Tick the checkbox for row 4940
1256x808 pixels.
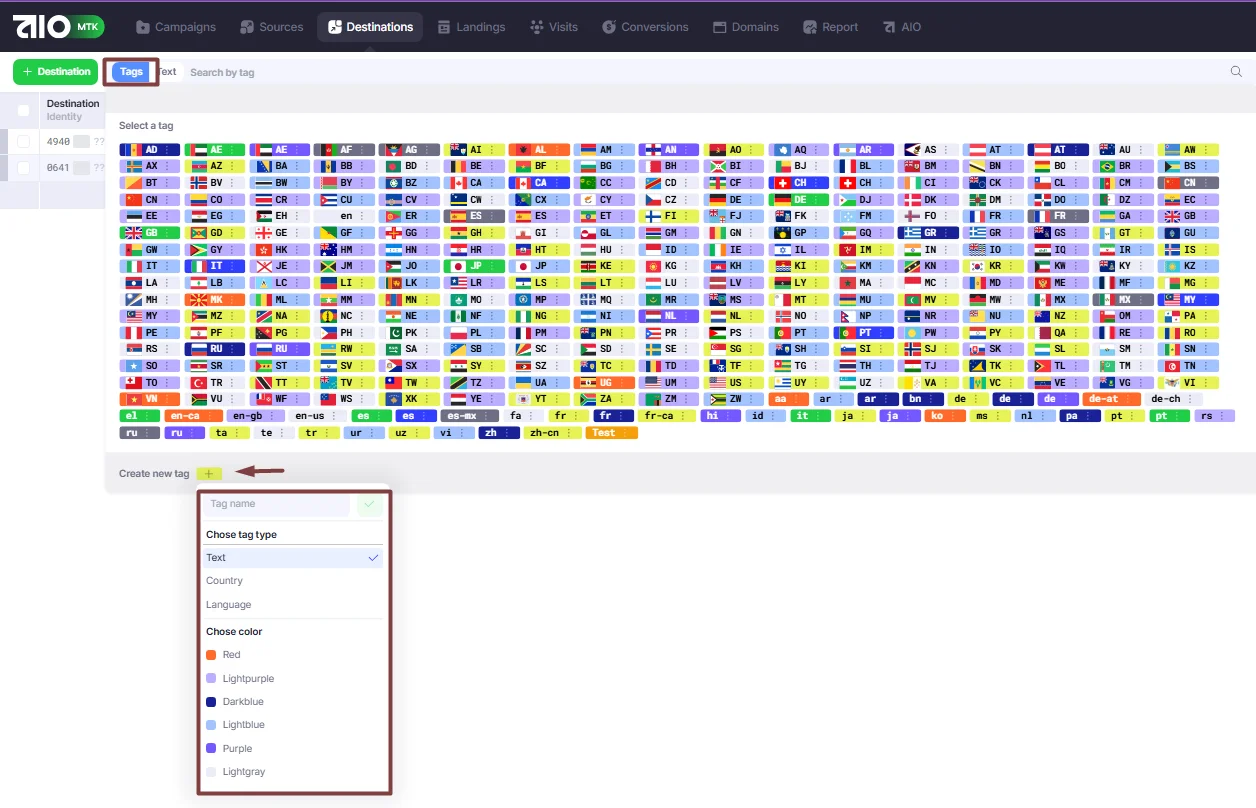click(x=24, y=141)
